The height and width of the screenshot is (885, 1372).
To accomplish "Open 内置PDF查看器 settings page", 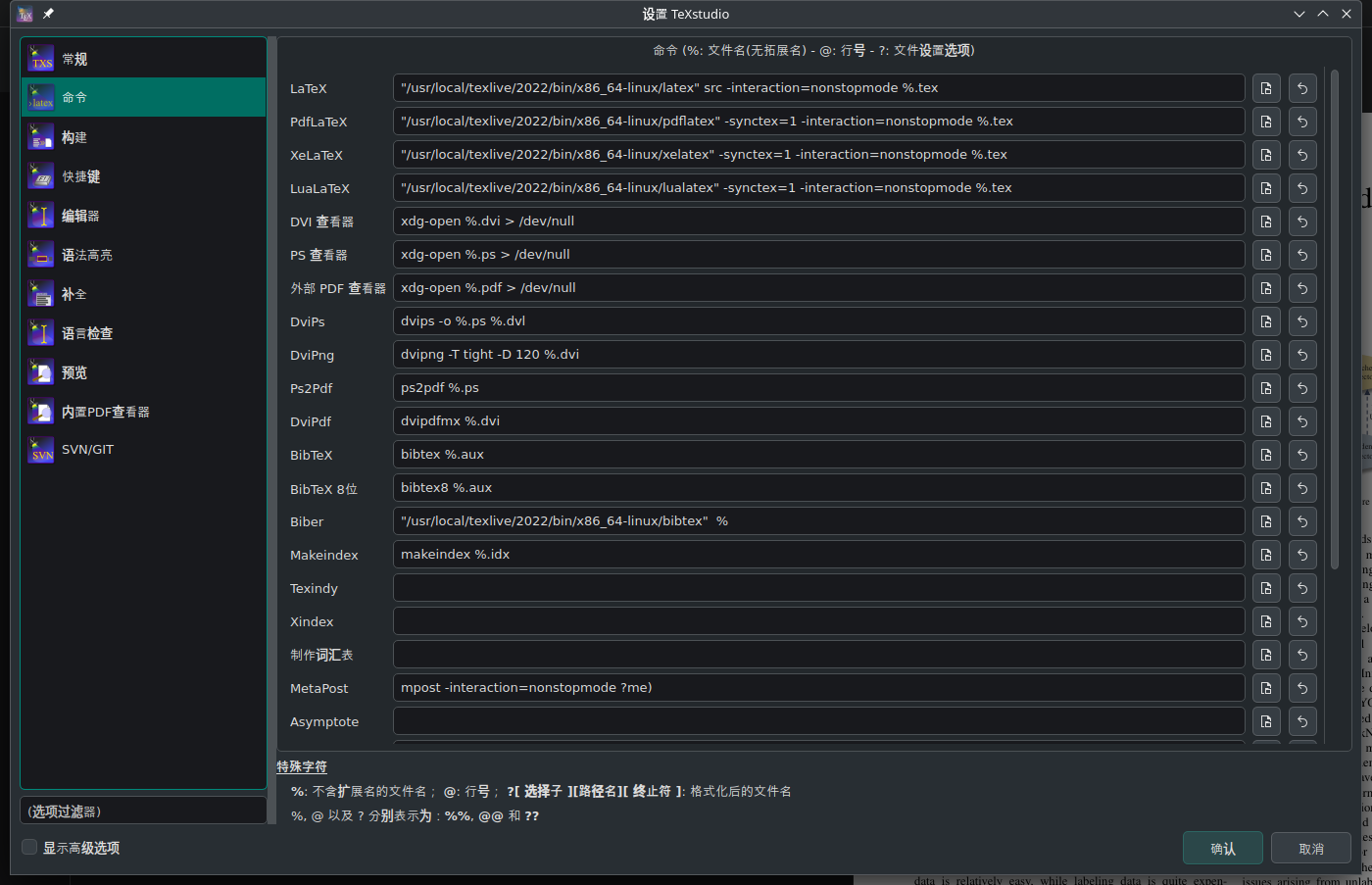I will 144,412.
